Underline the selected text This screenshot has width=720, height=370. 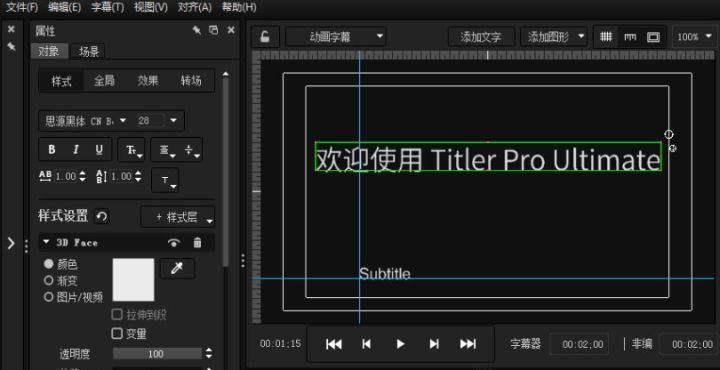click(x=99, y=150)
